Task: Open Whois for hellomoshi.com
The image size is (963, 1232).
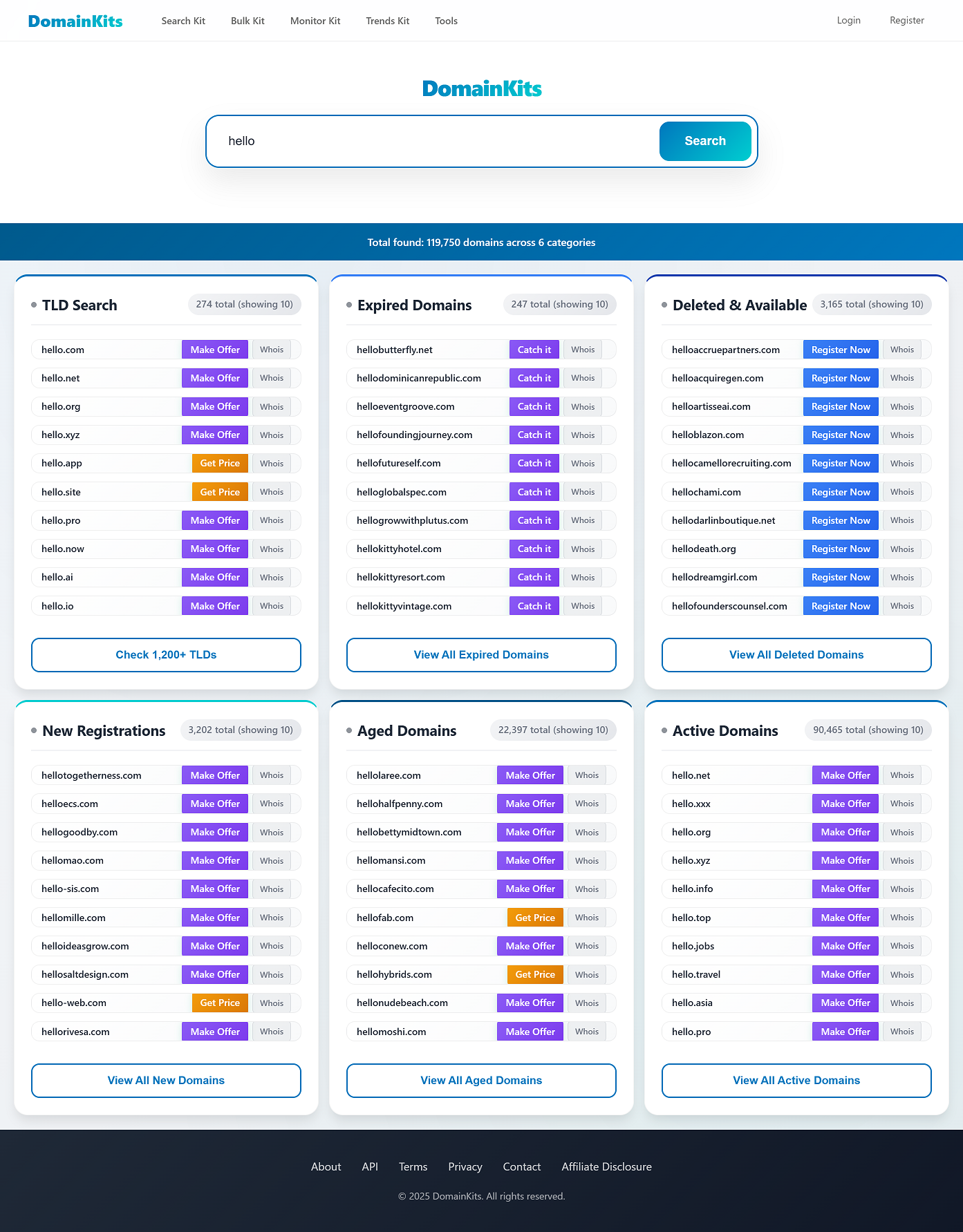Action: (x=587, y=1032)
